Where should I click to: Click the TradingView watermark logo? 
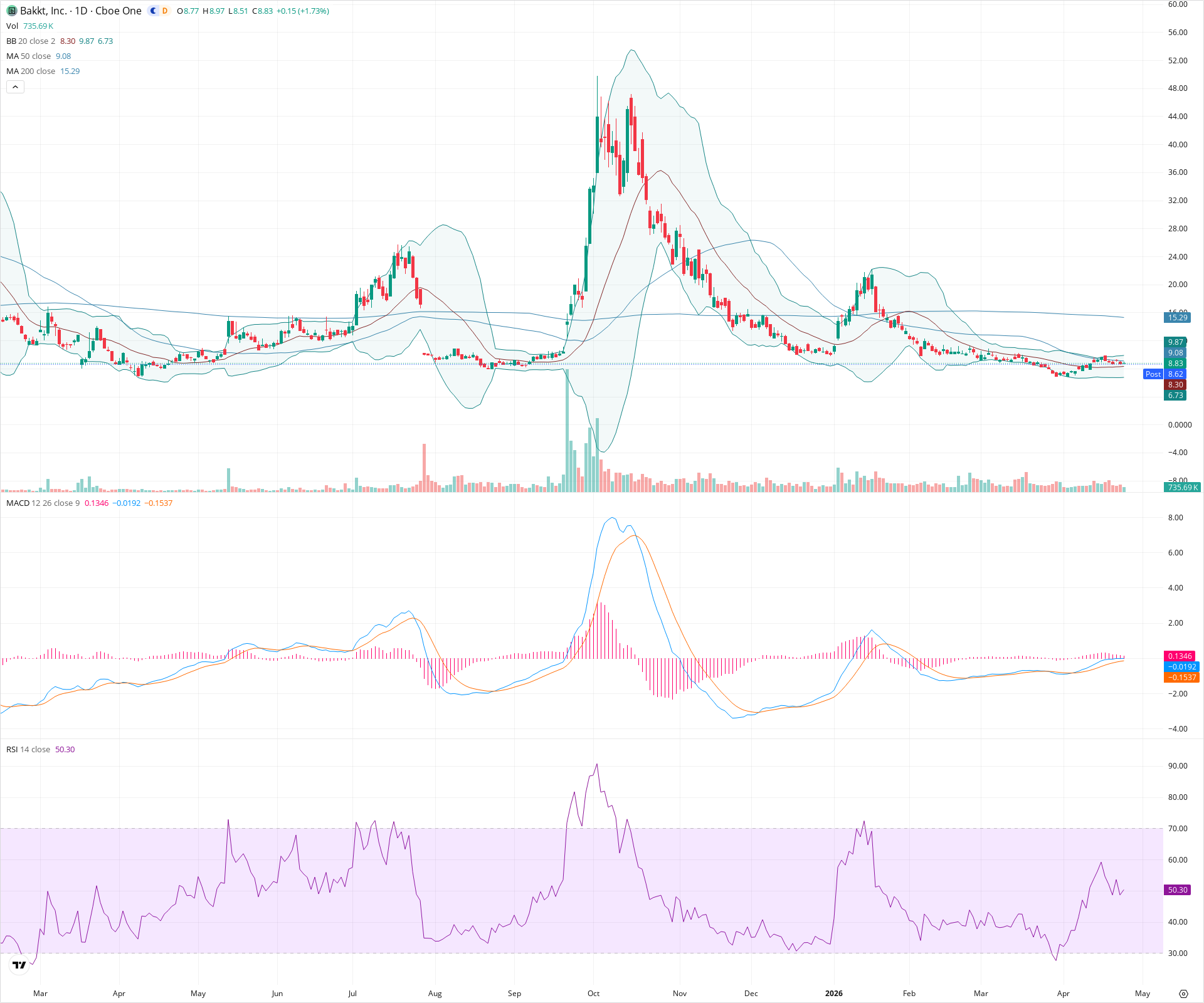point(19,965)
